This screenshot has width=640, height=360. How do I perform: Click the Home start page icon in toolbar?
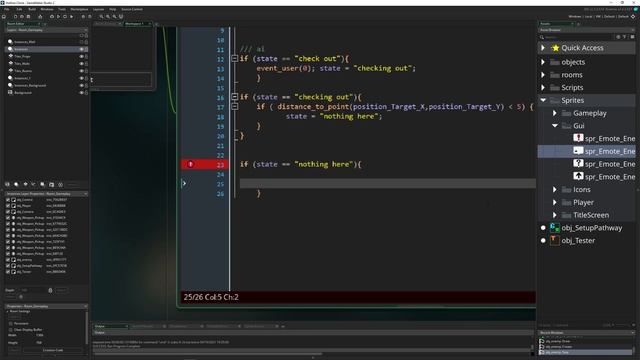tap(4, 17)
